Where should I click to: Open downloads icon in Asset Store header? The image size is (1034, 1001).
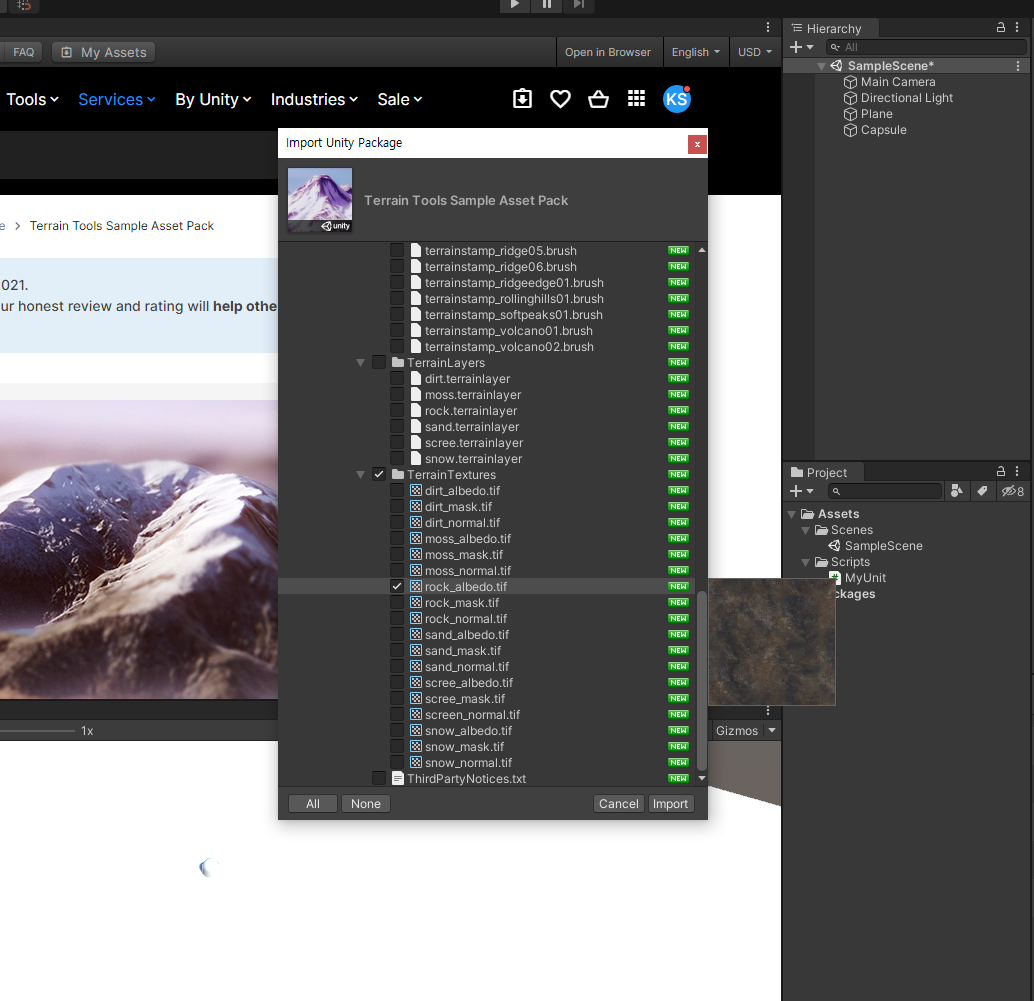tap(522, 99)
